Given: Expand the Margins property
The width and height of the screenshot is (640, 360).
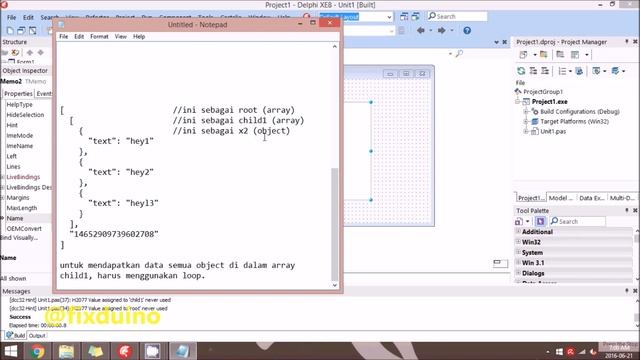Looking at the screenshot, I should [x=2, y=198].
